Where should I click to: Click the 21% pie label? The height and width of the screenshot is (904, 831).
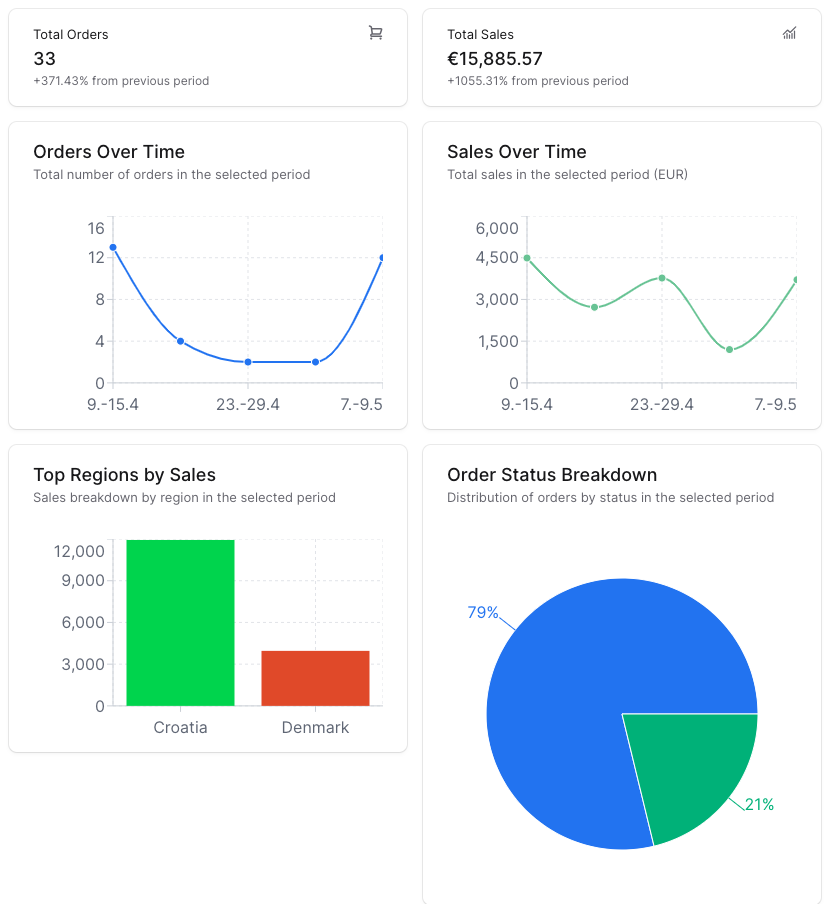(x=759, y=804)
